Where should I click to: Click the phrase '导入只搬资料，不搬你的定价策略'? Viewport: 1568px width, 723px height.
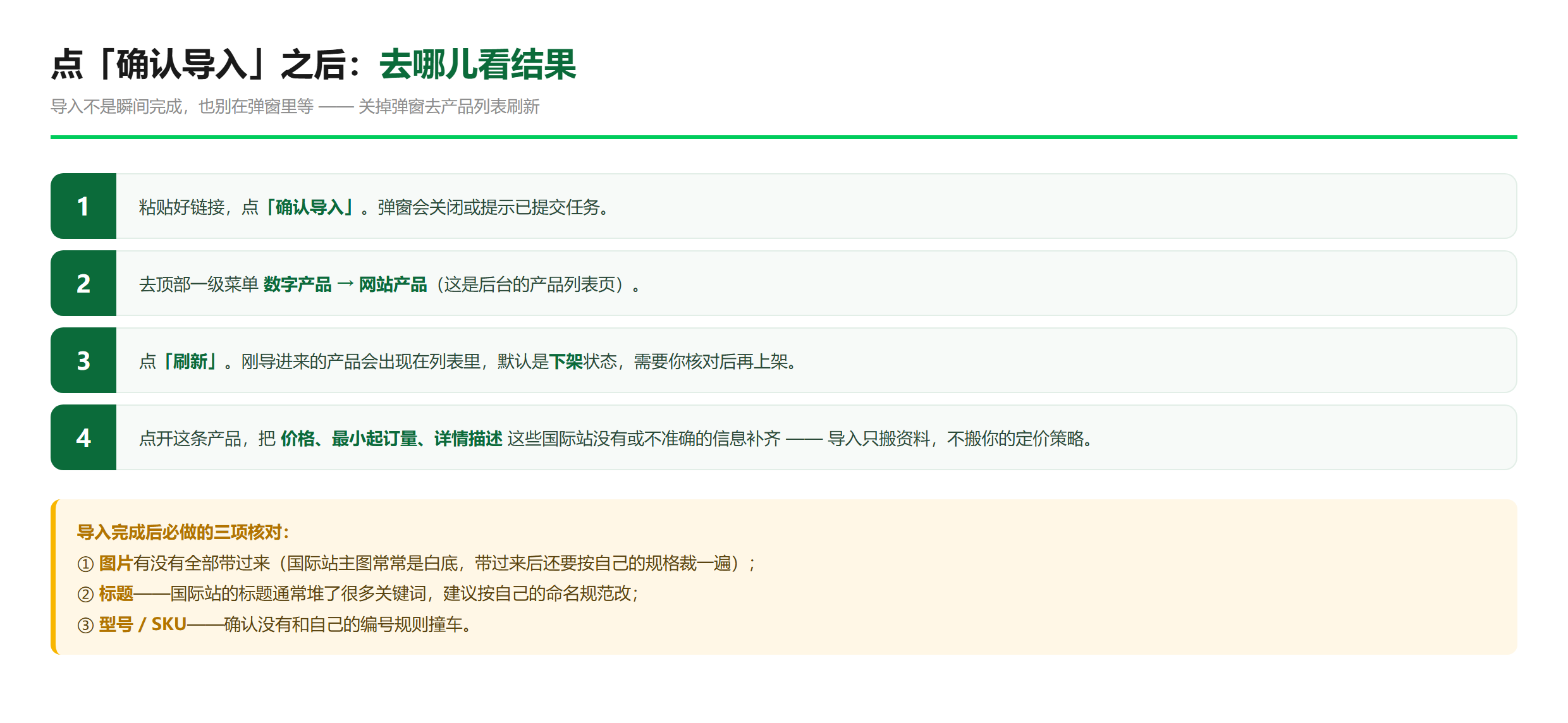955,439
